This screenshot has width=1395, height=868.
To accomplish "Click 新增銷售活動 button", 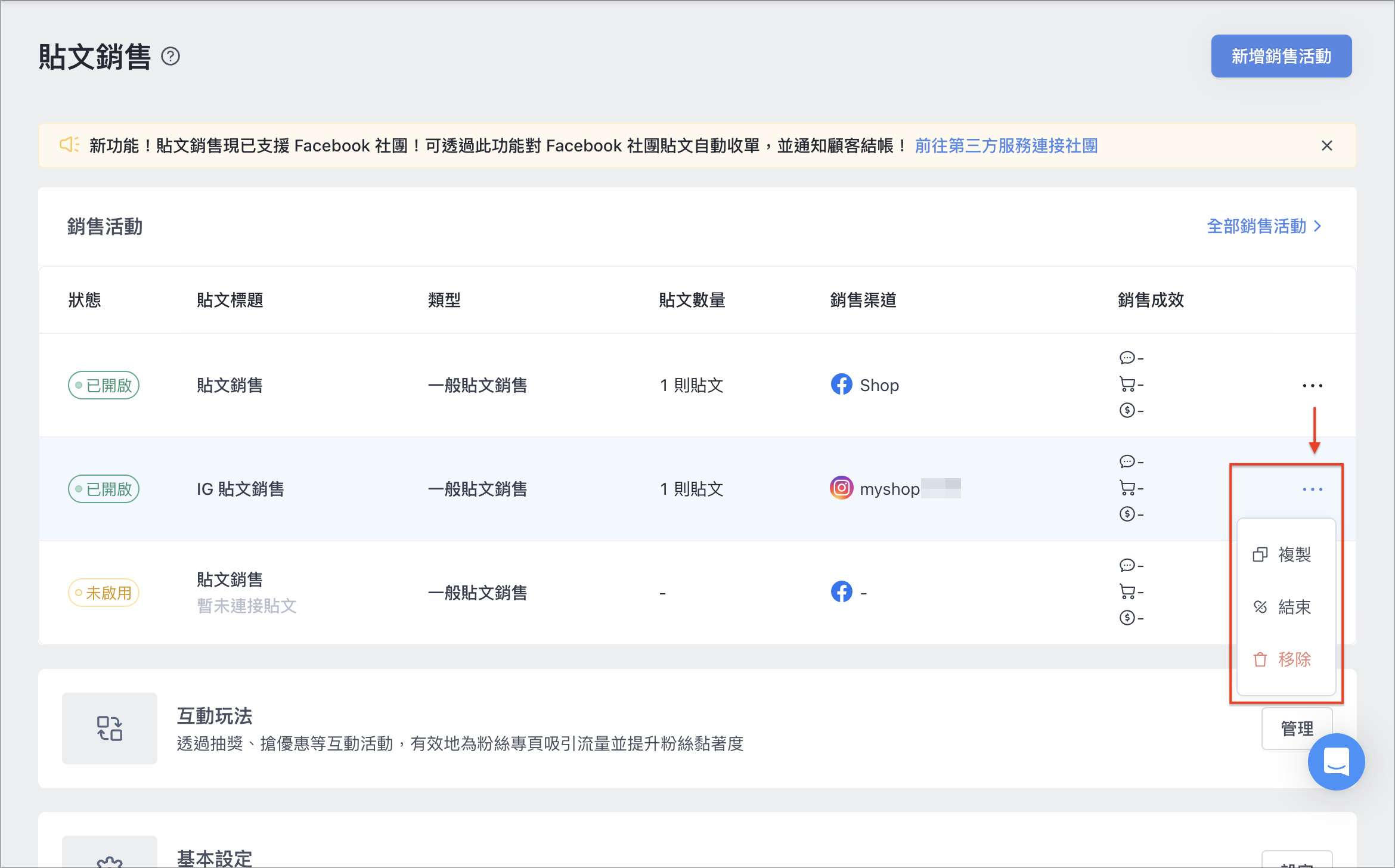I will coord(1281,56).
